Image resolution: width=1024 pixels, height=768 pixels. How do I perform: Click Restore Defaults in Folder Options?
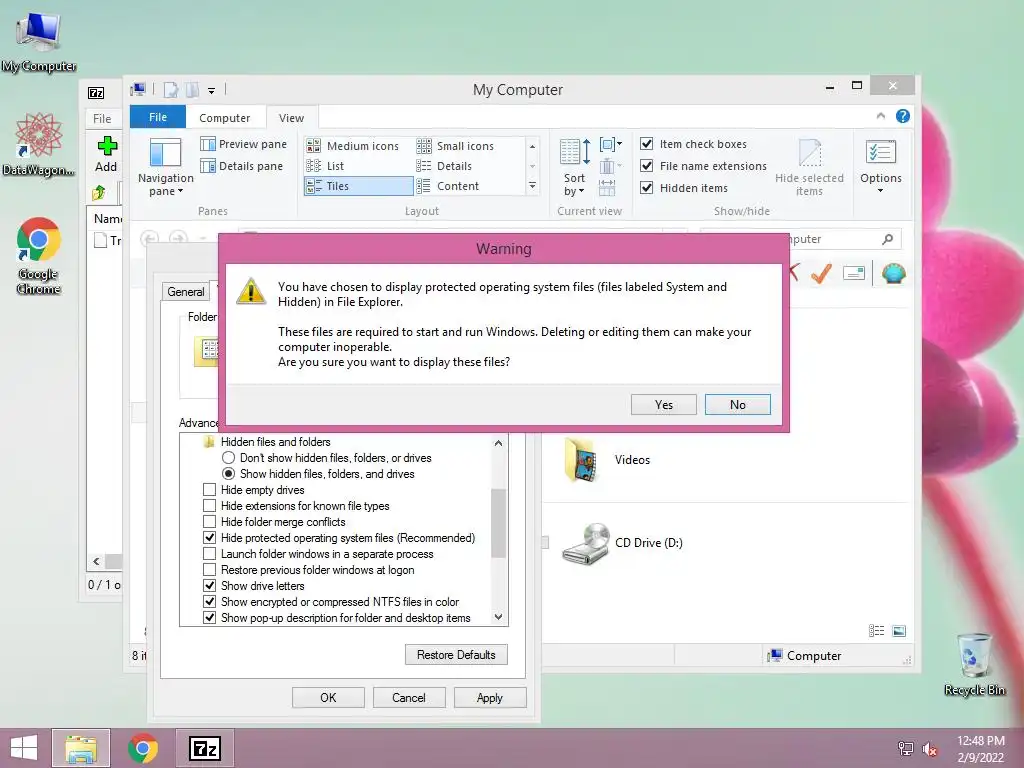pos(456,654)
